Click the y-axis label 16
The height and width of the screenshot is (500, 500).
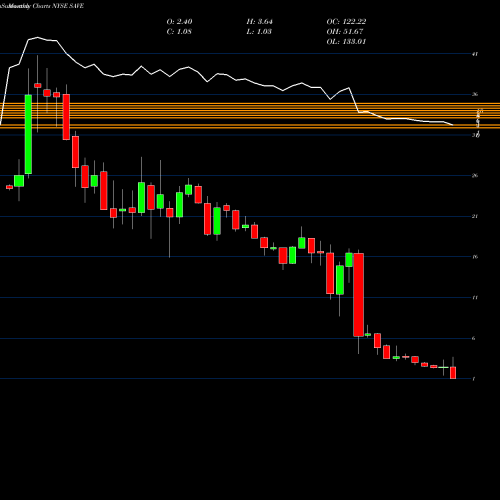[x=475, y=257]
